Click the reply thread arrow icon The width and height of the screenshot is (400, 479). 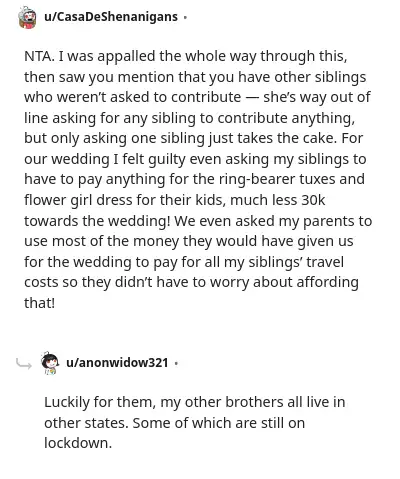[x=24, y=364]
